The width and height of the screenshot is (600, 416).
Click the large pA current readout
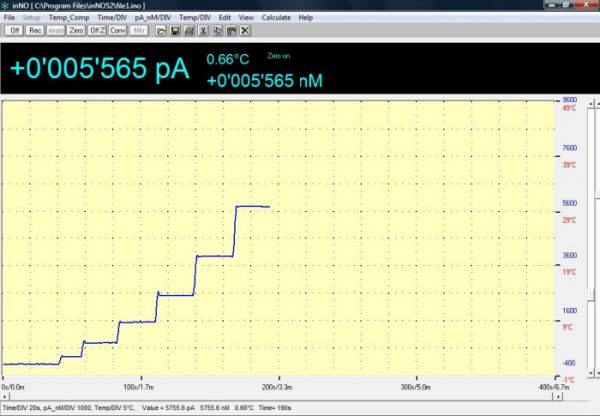[x=99, y=69]
